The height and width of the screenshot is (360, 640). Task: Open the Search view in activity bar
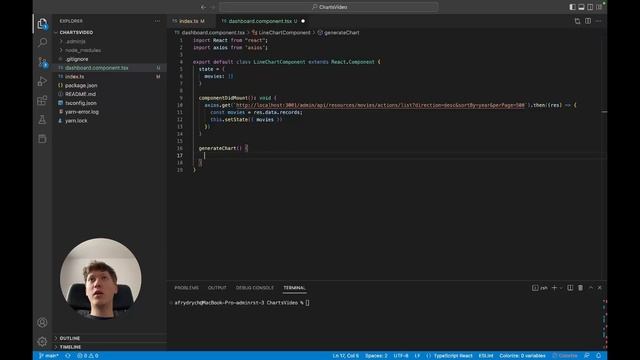click(42, 42)
